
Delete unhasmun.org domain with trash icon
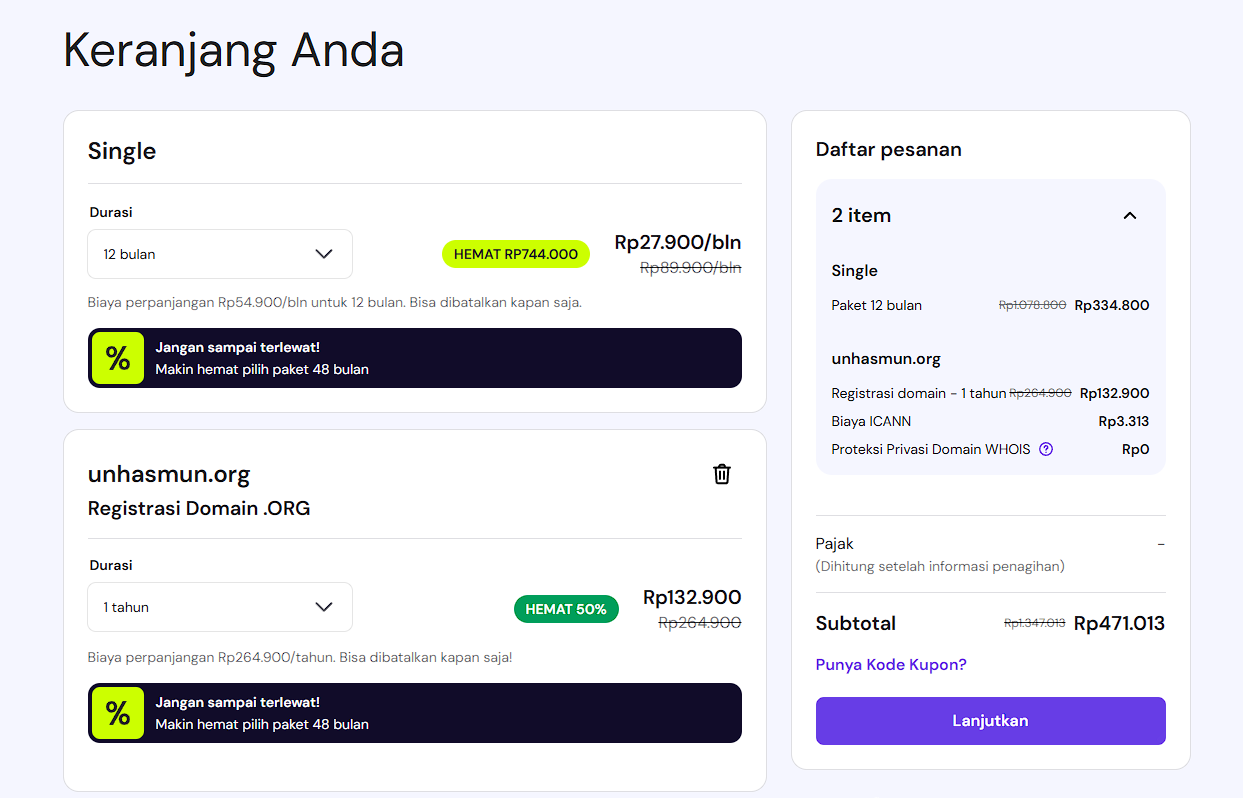coord(722,474)
